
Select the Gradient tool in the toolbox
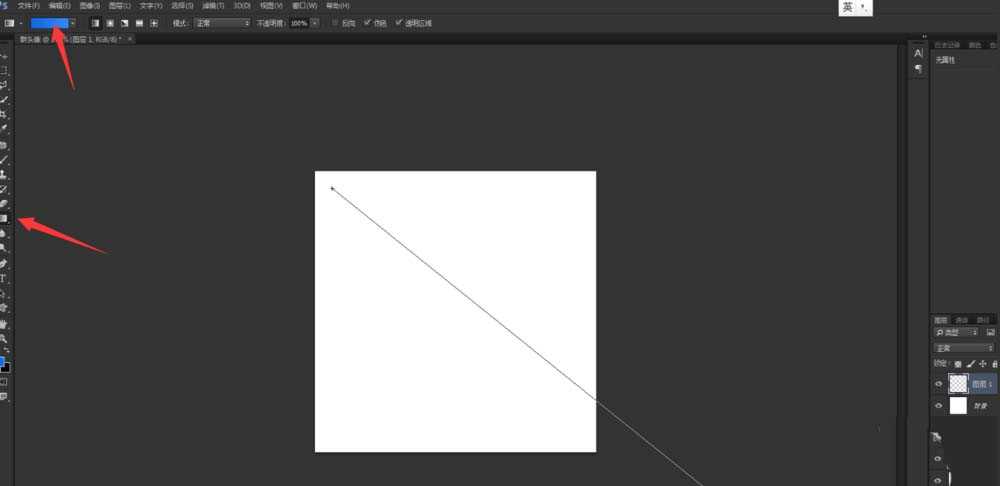[4, 218]
